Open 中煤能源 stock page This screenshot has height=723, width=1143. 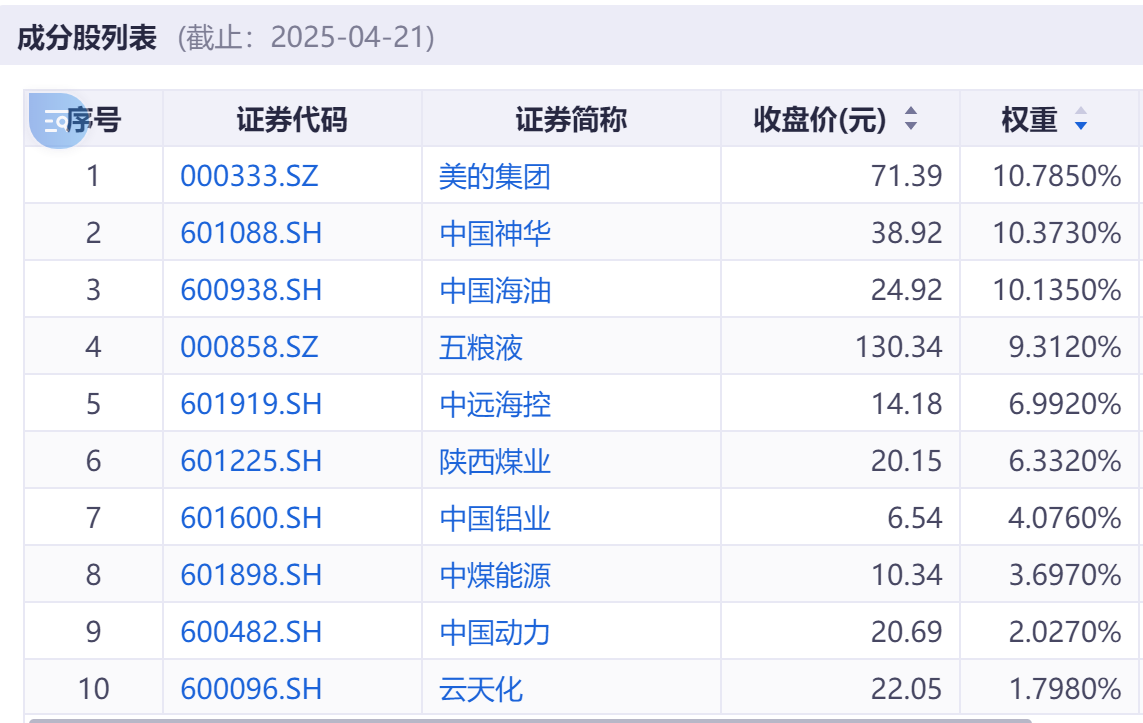click(495, 575)
